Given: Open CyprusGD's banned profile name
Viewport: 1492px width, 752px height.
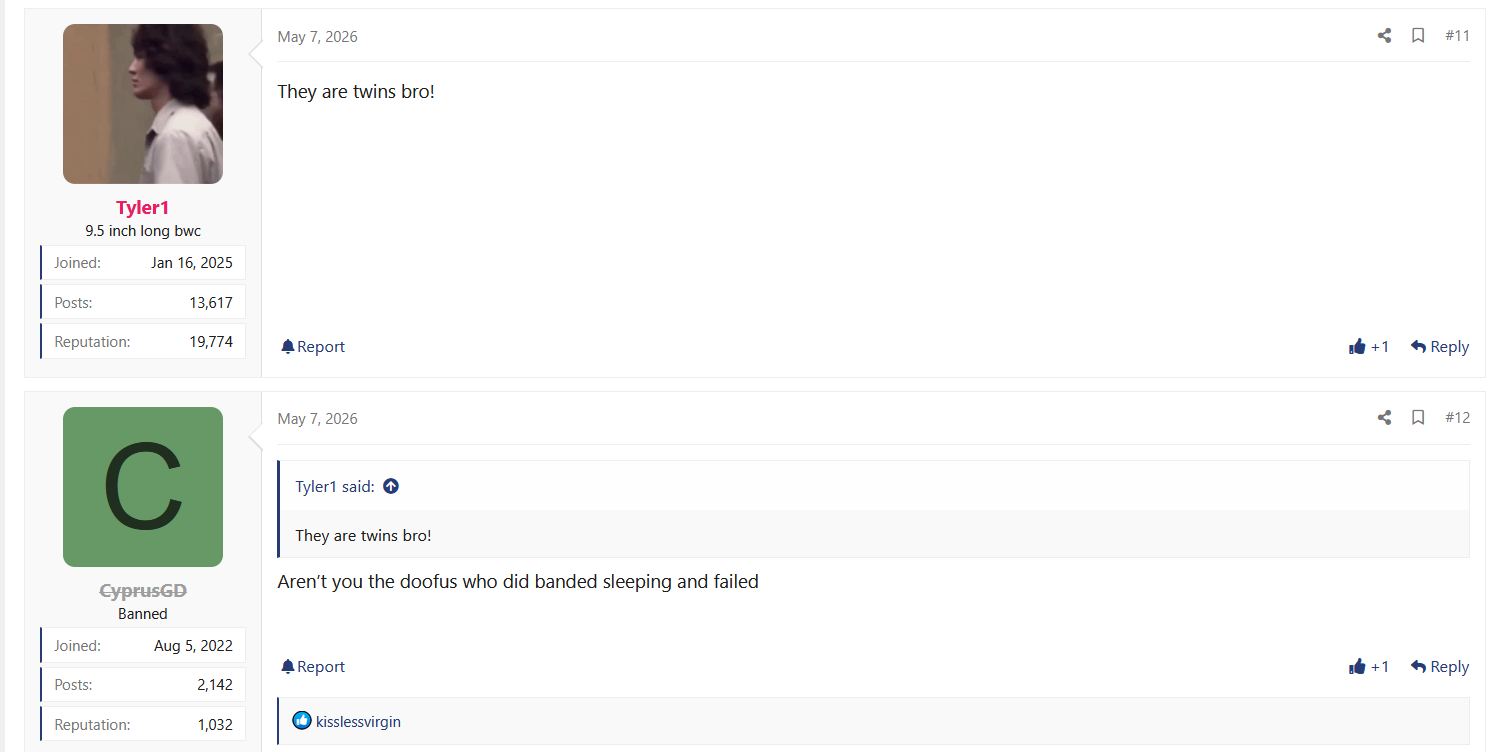Looking at the screenshot, I should [x=143, y=591].
